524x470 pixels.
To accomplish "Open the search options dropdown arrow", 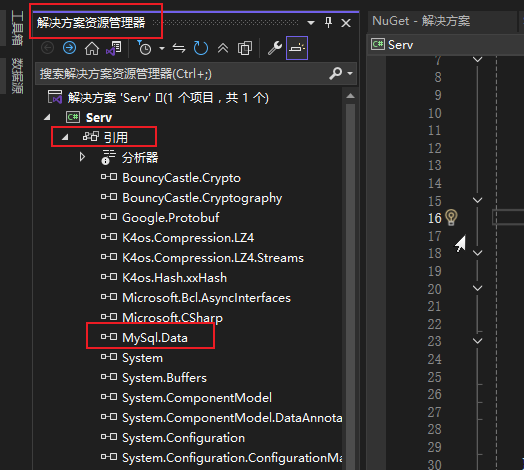I will click(350, 73).
